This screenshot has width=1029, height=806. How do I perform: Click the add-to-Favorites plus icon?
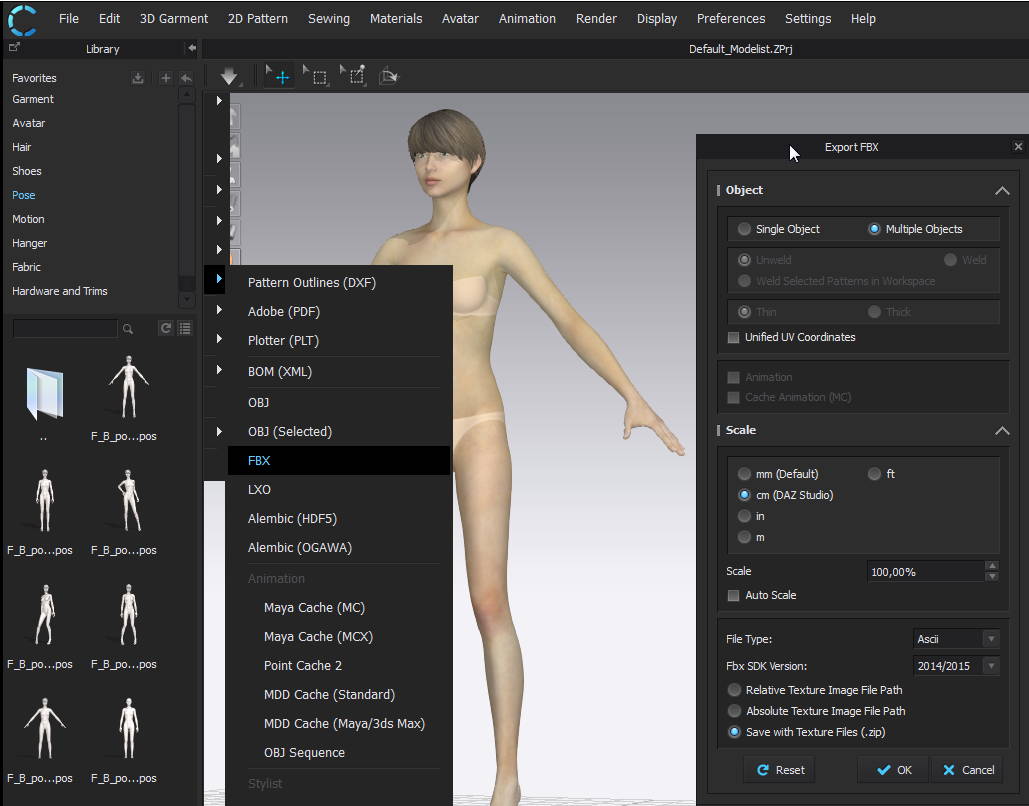[x=166, y=78]
